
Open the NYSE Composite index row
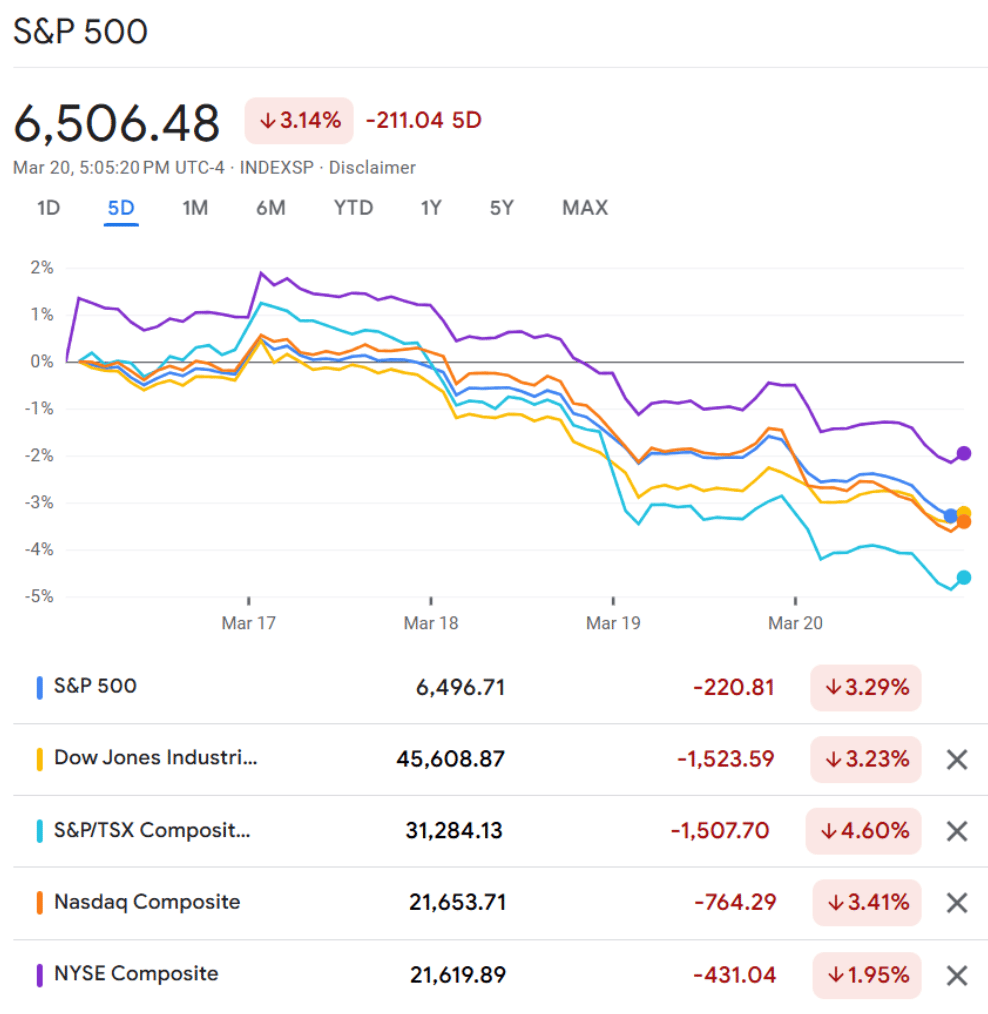tap(136, 974)
